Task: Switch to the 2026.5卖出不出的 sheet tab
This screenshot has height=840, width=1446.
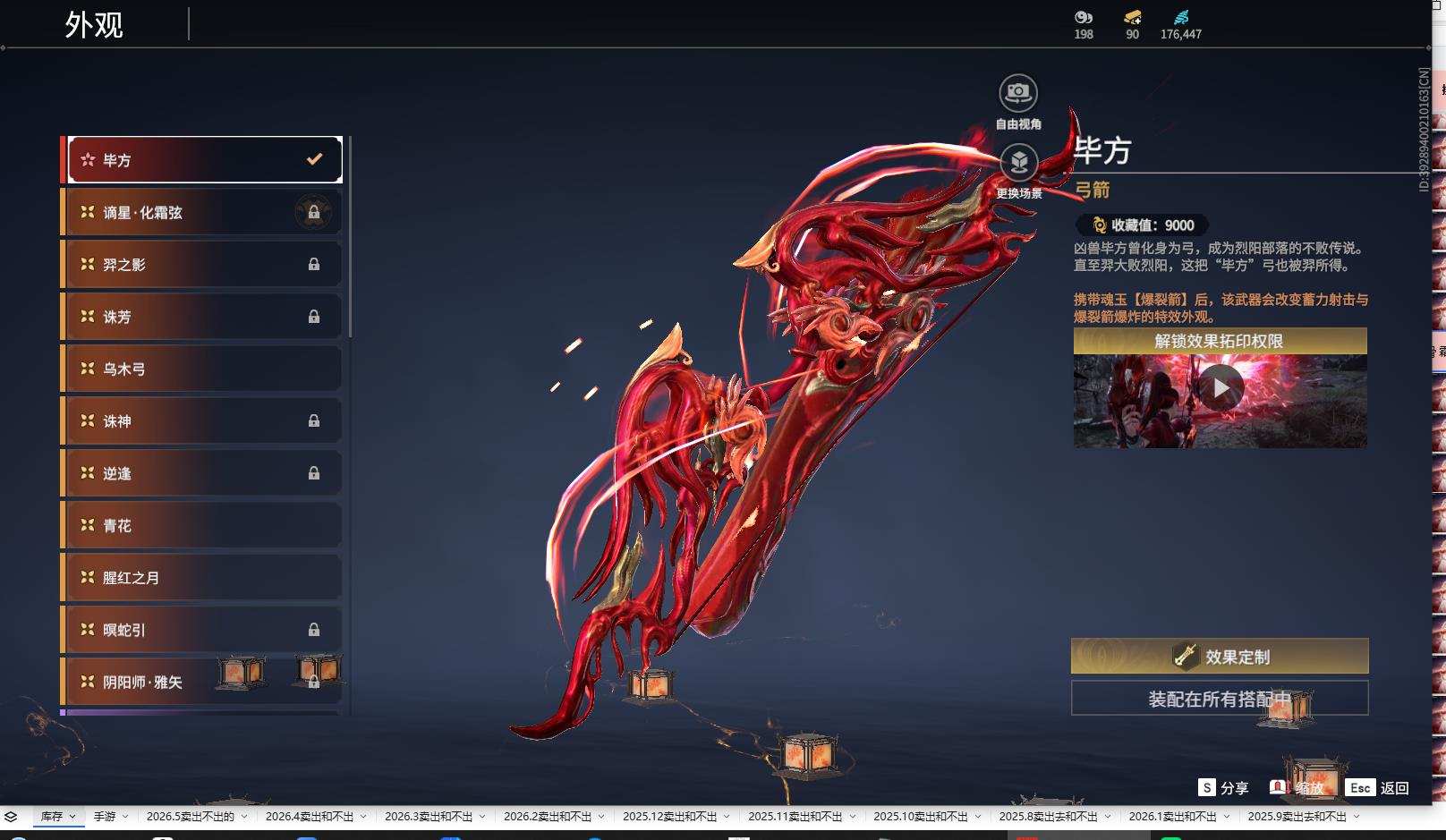Action: click(191, 817)
